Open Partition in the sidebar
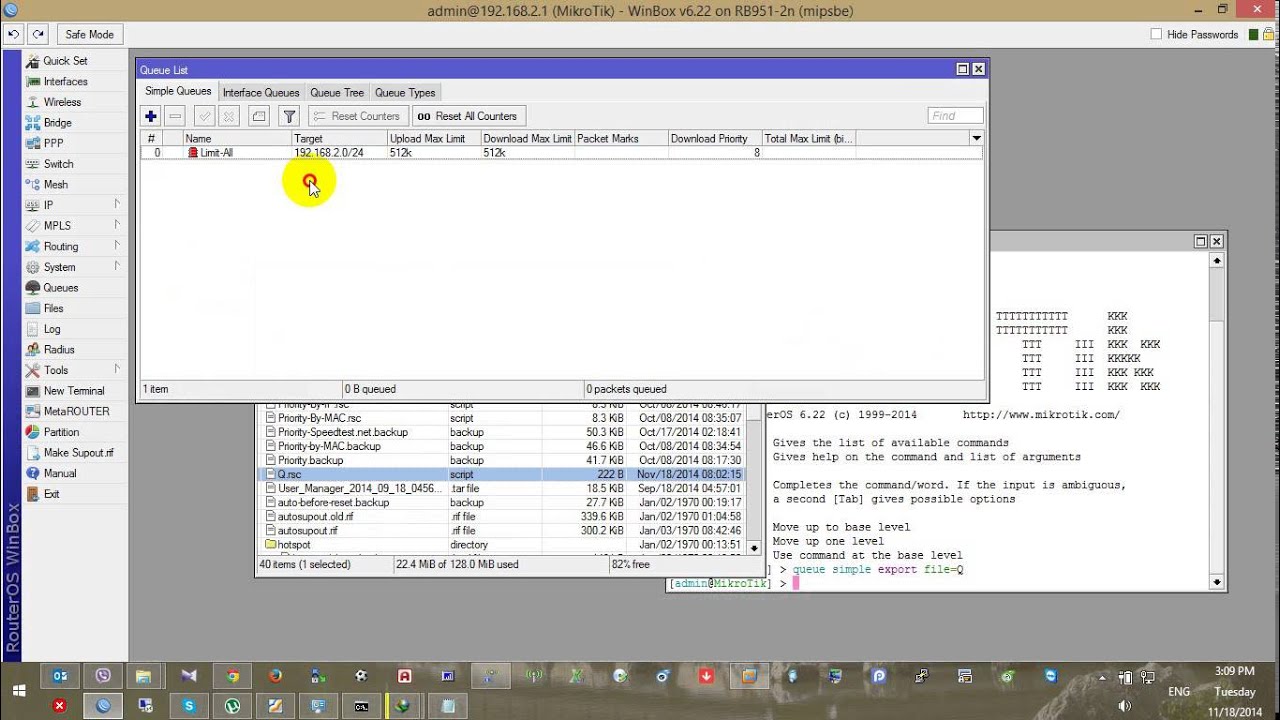The height and width of the screenshot is (720, 1280). click(x=61, y=432)
